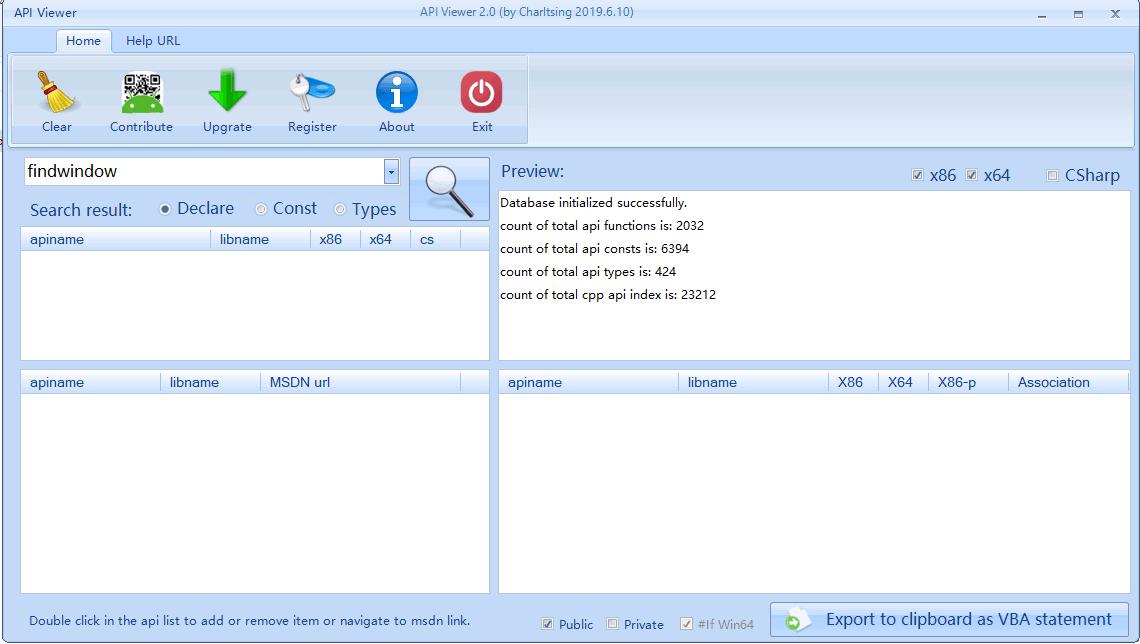Select the Const radio button
This screenshot has width=1140, height=644.
coord(261,209)
